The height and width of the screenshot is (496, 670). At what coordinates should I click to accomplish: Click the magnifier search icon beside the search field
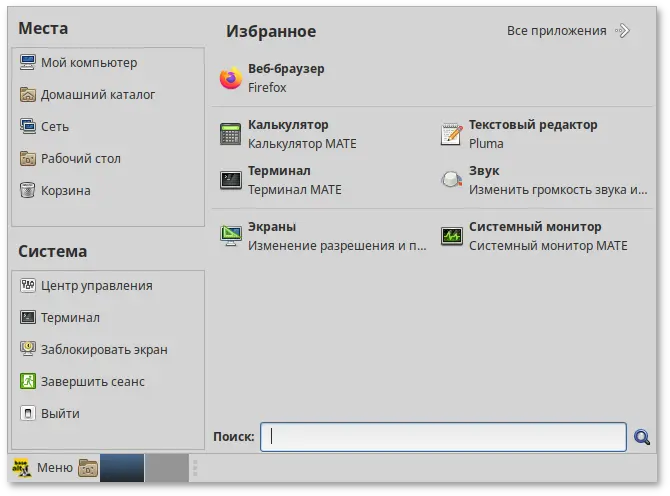(642, 437)
